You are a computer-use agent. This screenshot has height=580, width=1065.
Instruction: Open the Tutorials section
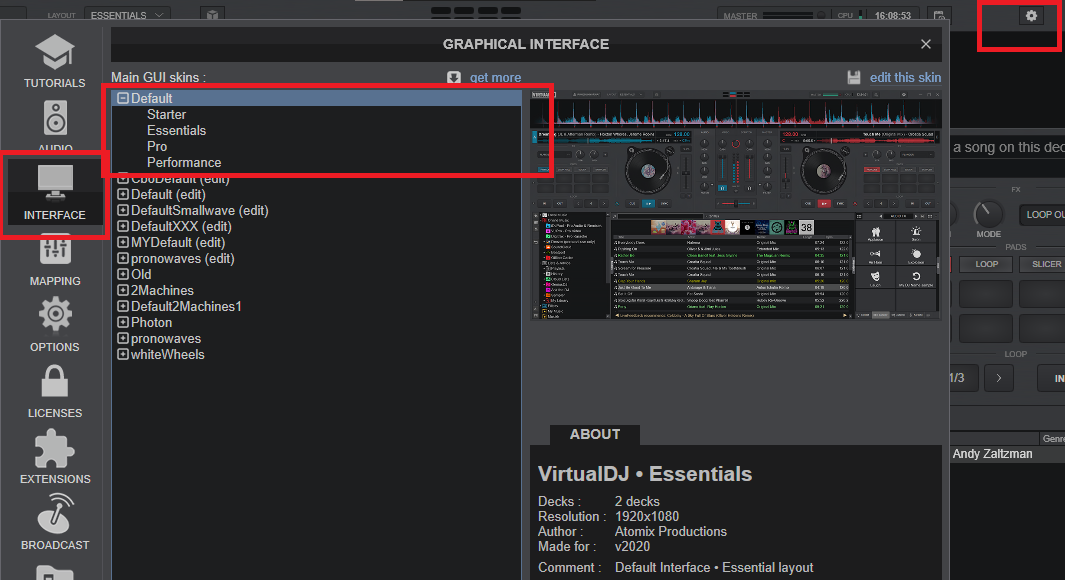(54, 62)
